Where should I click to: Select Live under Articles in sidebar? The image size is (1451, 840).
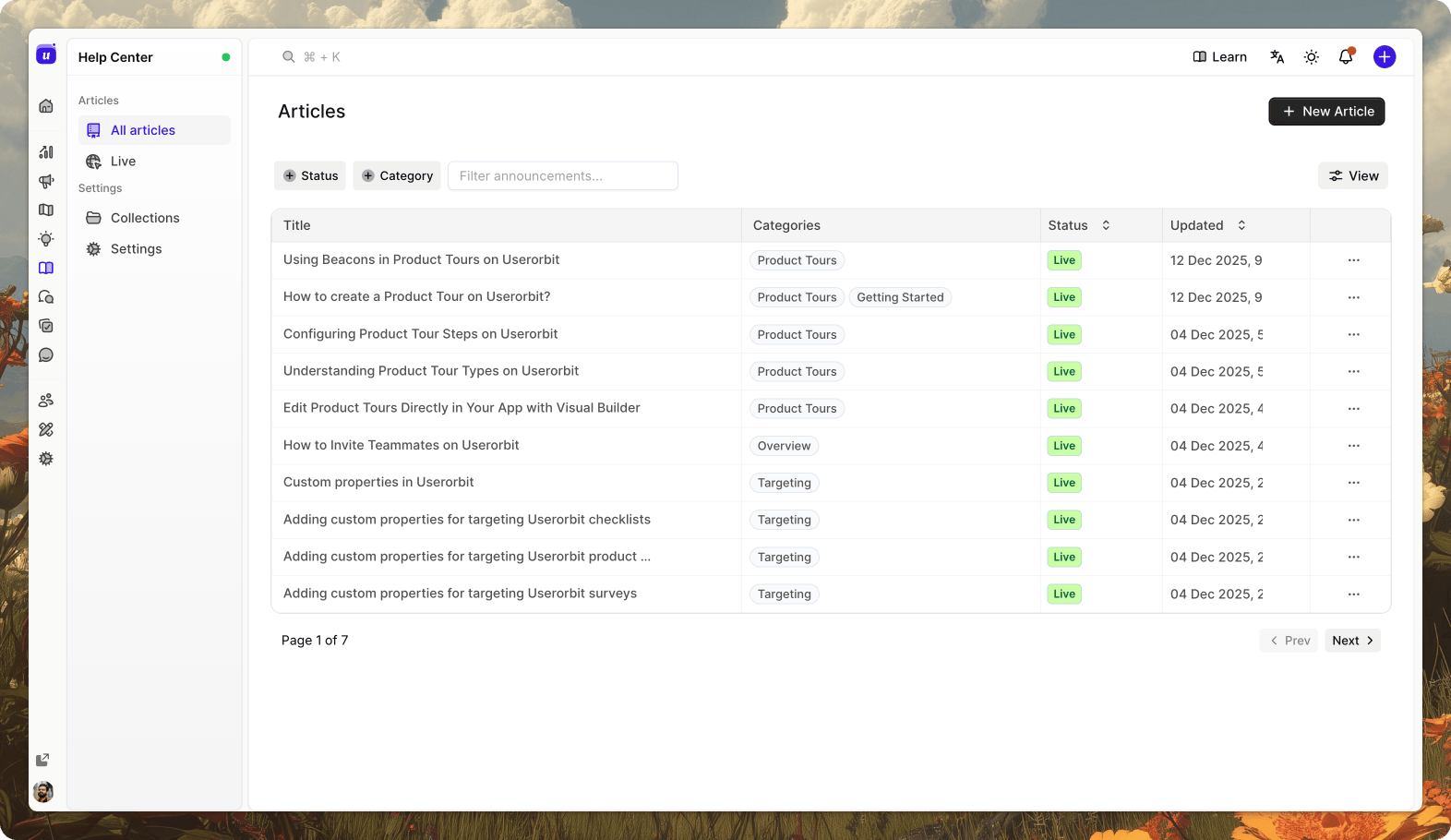click(123, 162)
